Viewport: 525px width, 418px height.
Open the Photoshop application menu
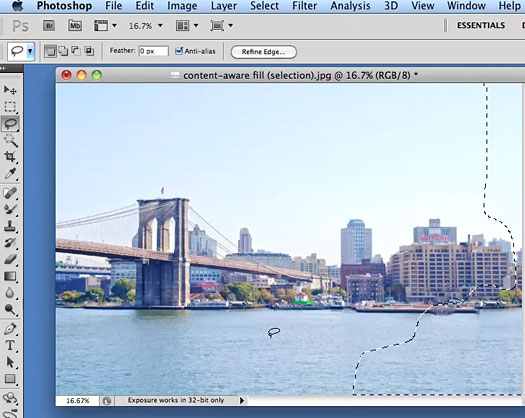(x=64, y=6)
